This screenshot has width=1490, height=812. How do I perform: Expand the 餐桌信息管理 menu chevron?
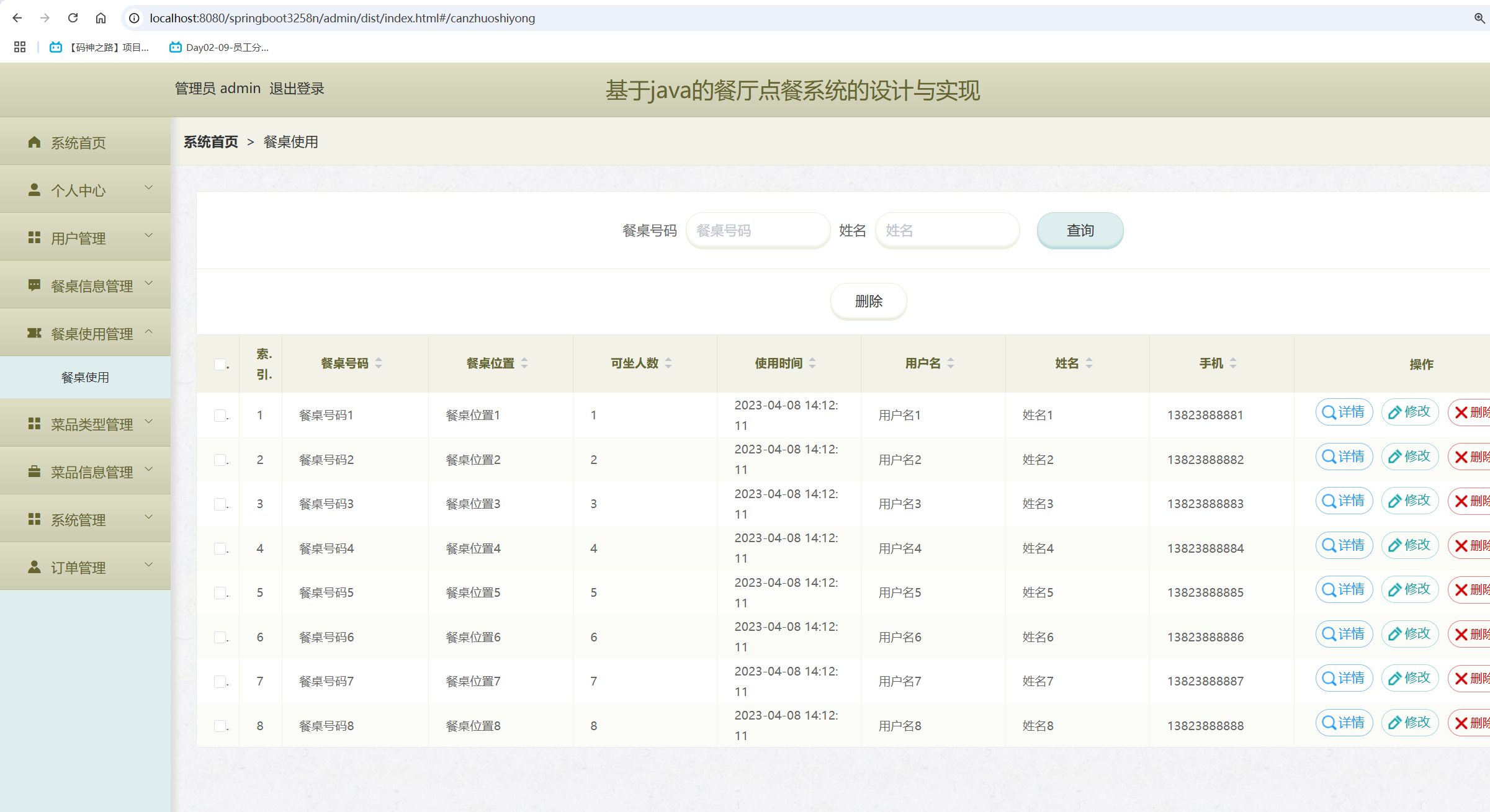[x=148, y=283]
